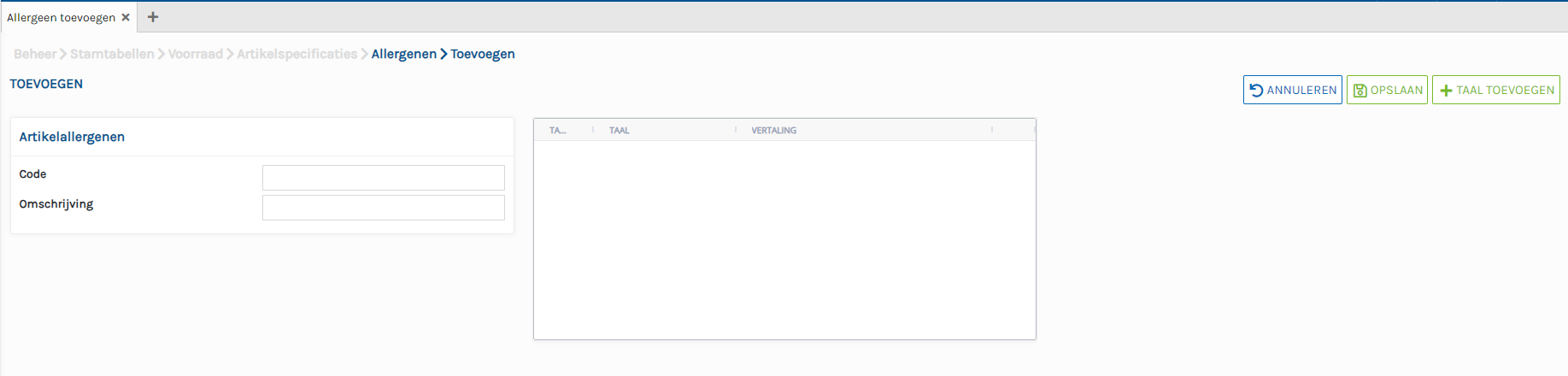Sort by the VERTALING column header

point(773,131)
